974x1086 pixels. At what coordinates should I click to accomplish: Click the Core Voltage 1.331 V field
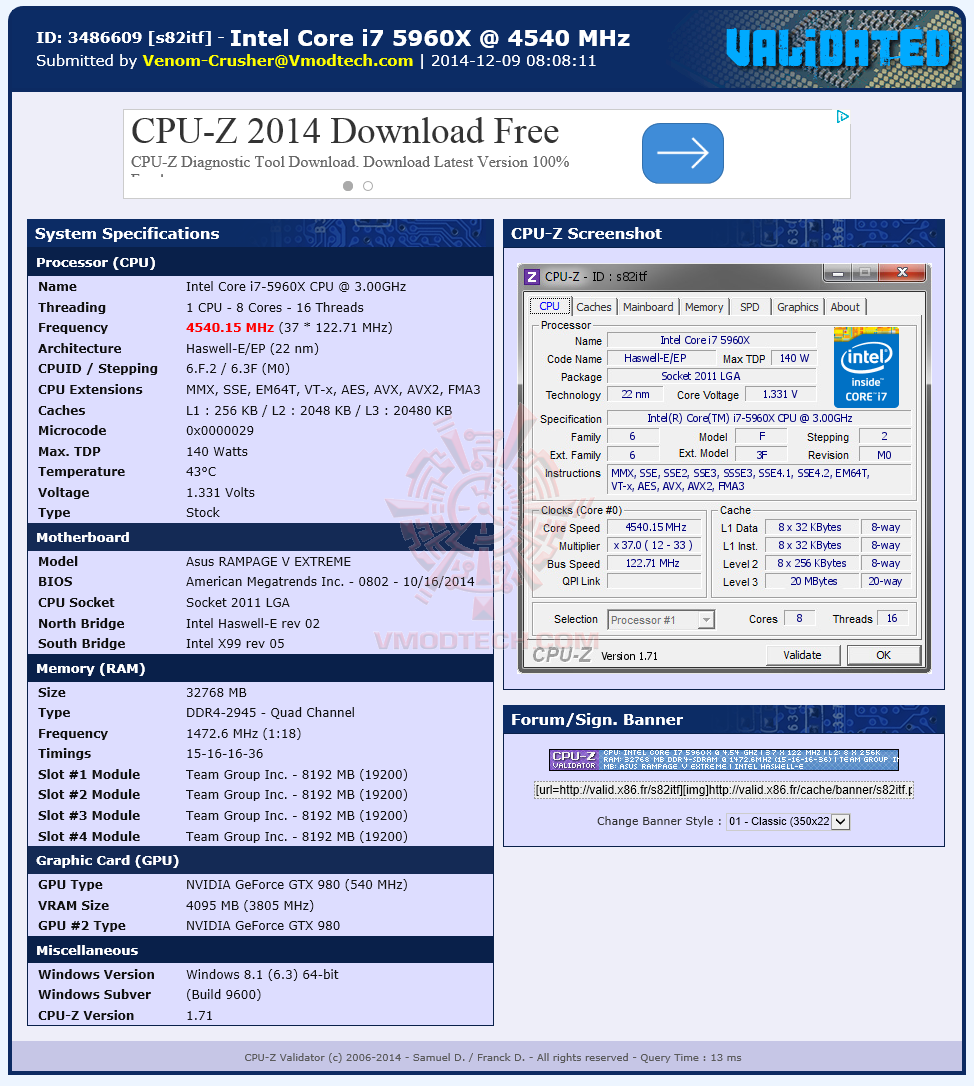pyautogui.click(x=780, y=394)
